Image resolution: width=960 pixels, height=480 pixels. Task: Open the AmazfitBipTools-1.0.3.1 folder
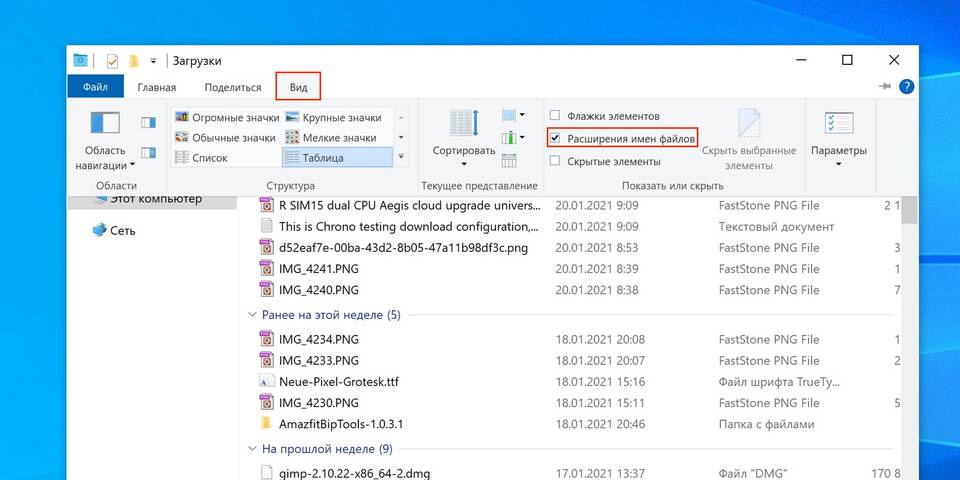pos(340,424)
